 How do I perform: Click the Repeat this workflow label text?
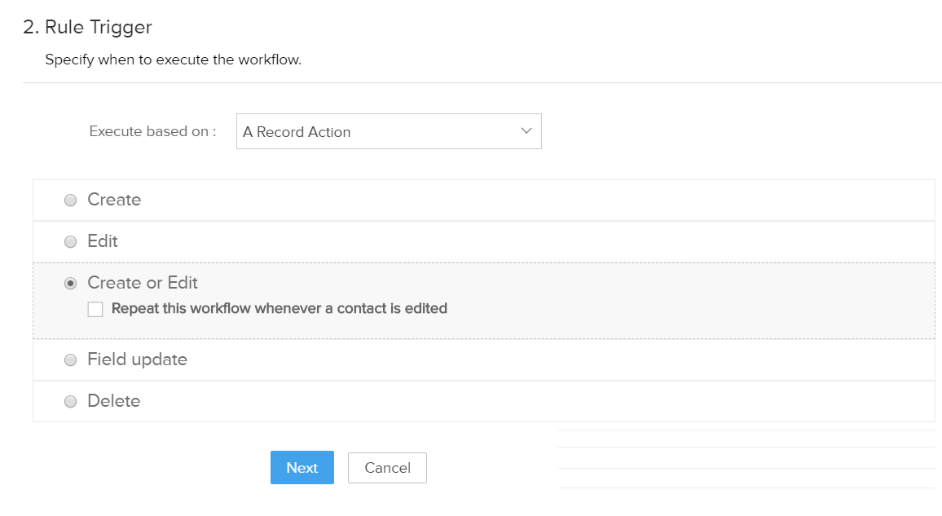[x=279, y=308]
